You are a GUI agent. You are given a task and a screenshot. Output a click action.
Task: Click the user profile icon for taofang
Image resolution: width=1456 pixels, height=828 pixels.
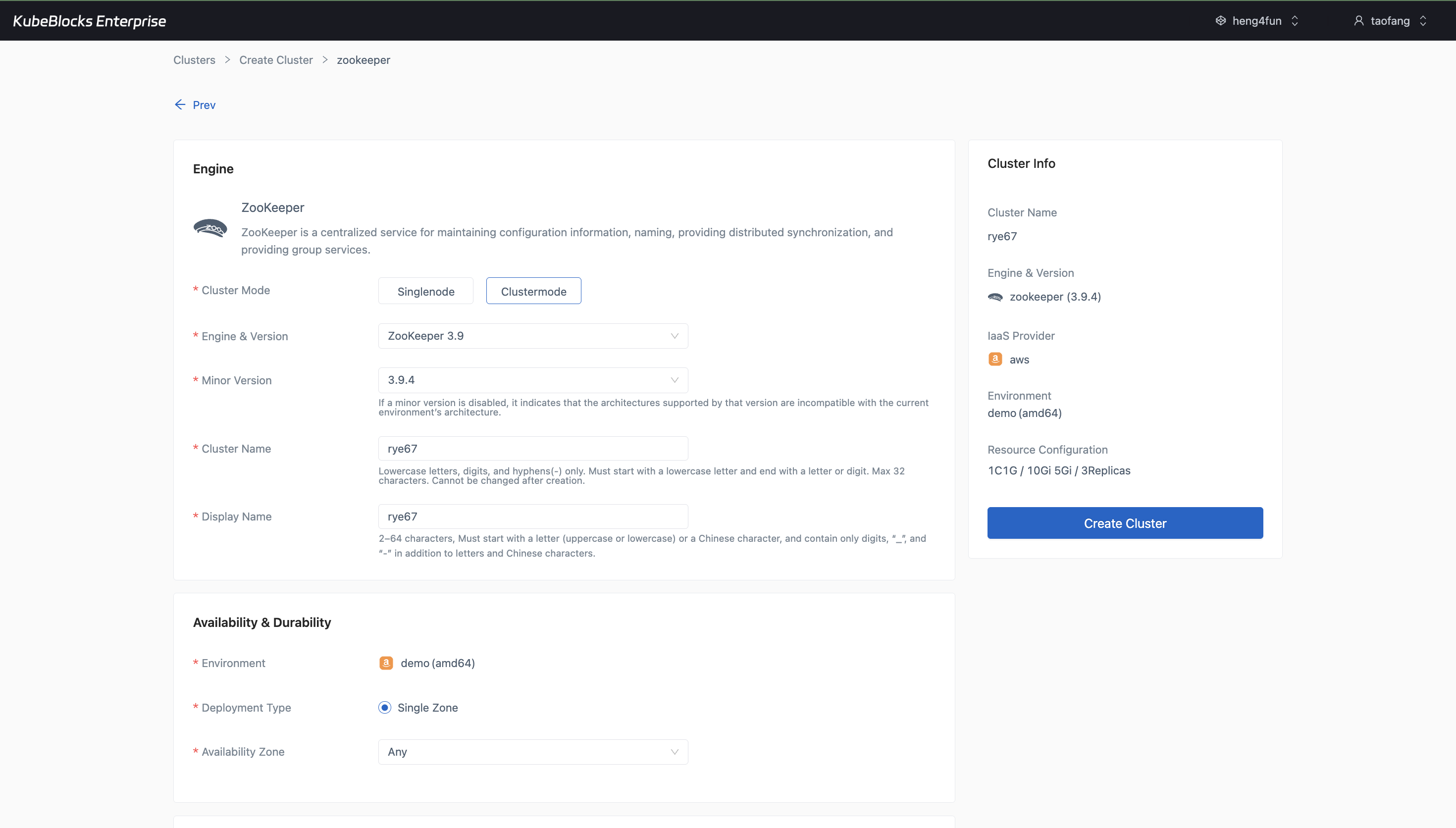tap(1359, 20)
